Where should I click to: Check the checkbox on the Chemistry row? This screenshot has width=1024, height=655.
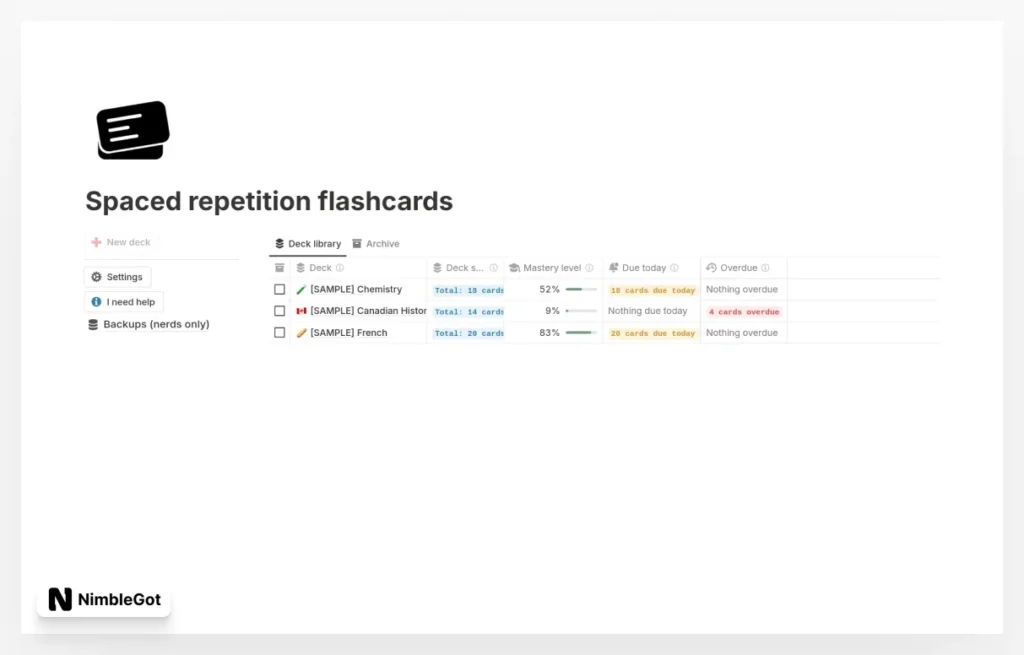279,289
